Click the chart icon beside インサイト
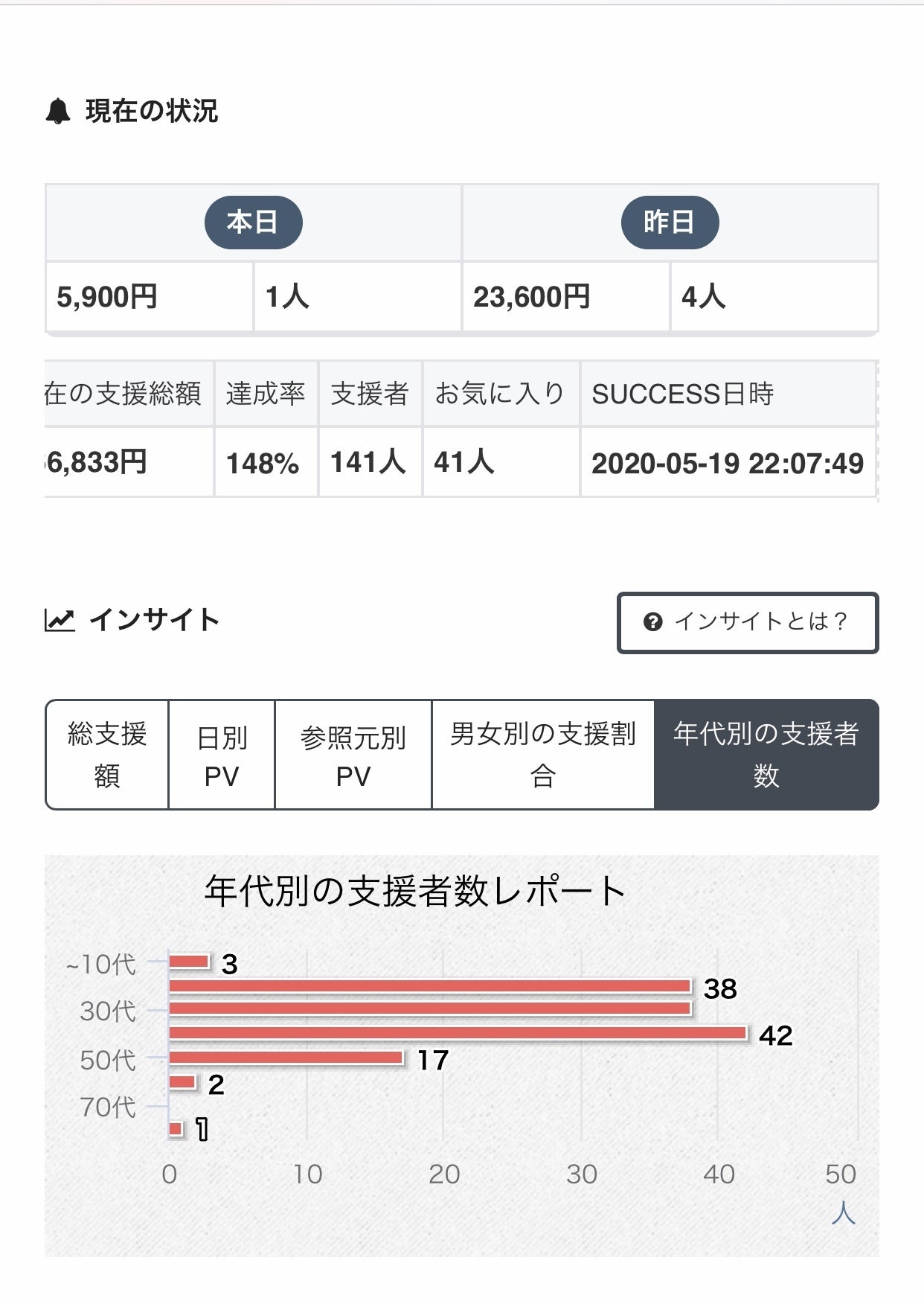The height and width of the screenshot is (1301, 924). click(x=60, y=620)
